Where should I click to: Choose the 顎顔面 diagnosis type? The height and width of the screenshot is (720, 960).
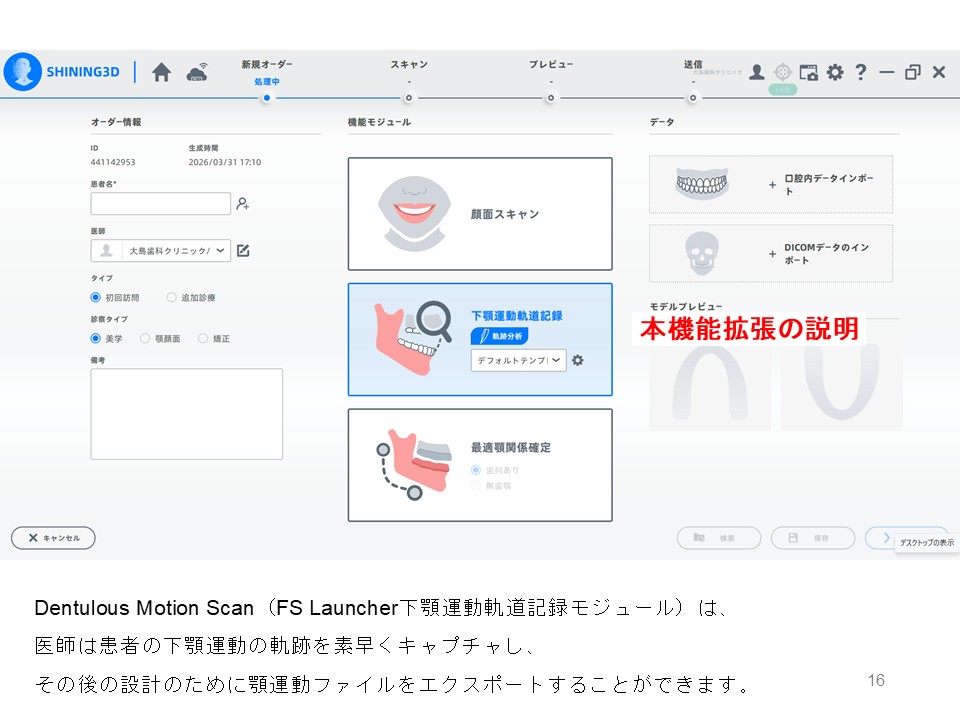click(x=146, y=339)
